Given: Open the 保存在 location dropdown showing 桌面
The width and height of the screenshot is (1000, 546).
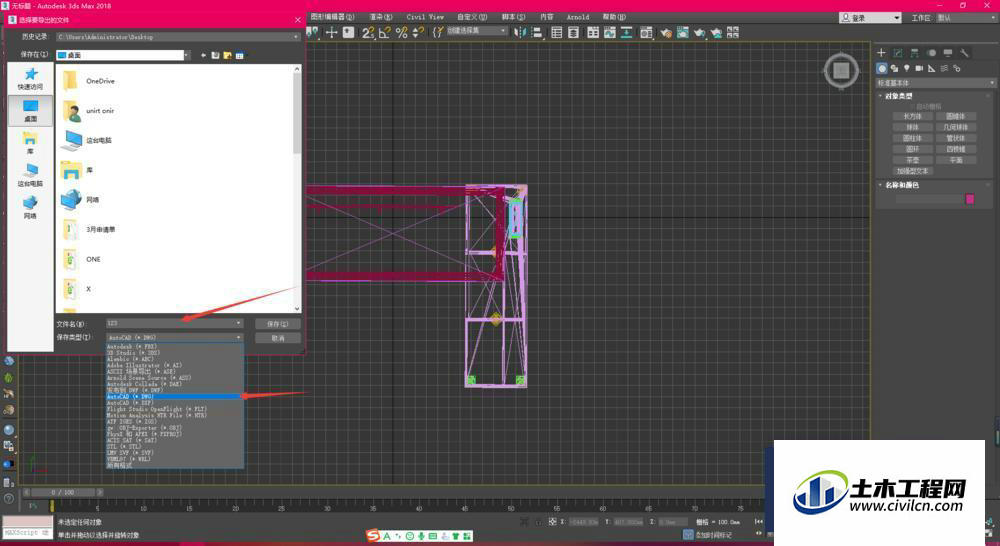Looking at the screenshot, I should [x=122, y=55].
